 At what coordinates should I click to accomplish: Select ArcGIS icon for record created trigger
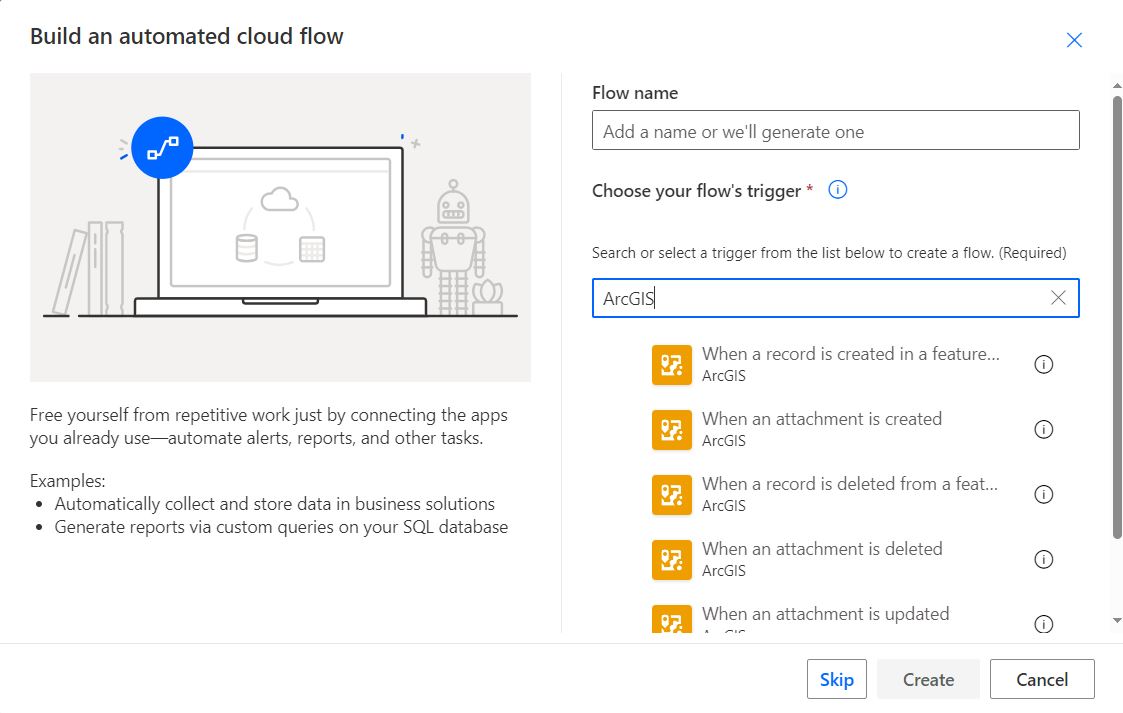[x=672, y=364]
